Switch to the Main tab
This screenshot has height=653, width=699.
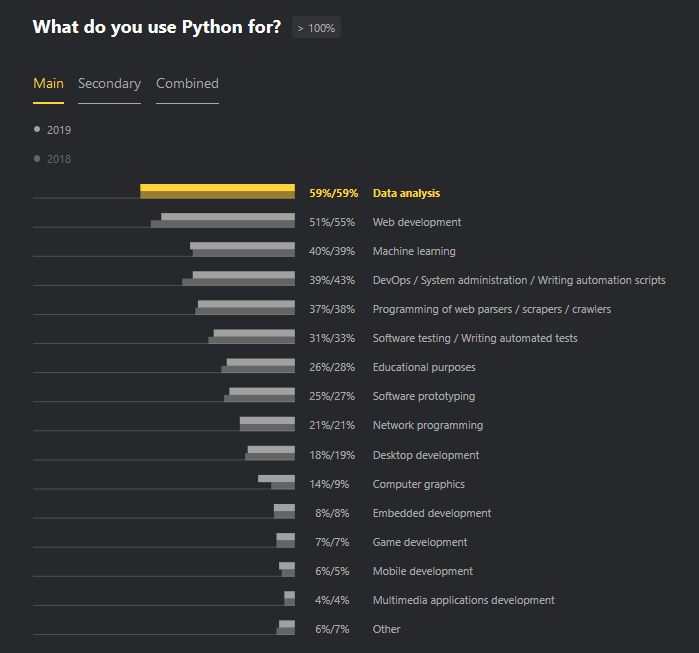coord(48,84)
